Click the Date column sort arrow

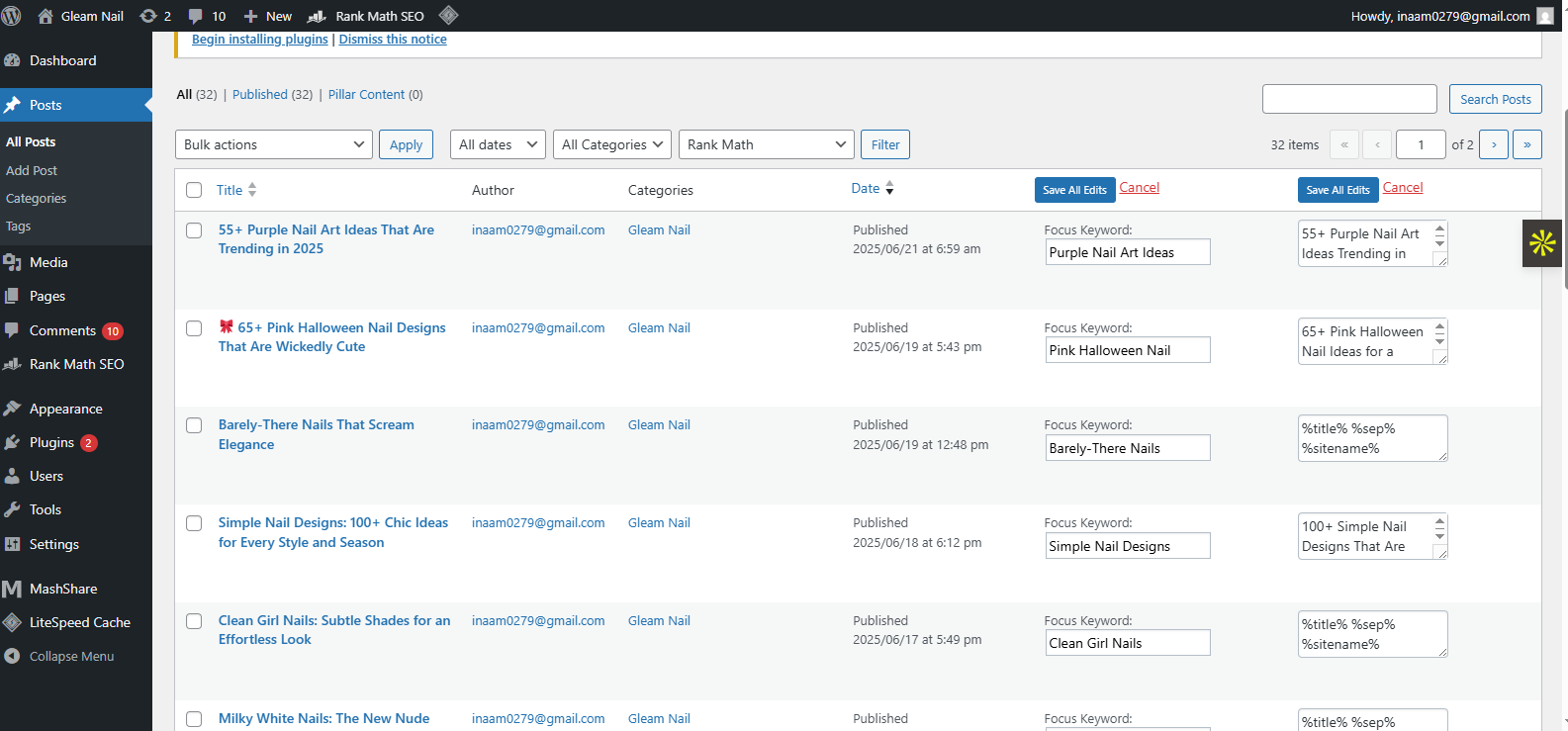coord(889,188)
